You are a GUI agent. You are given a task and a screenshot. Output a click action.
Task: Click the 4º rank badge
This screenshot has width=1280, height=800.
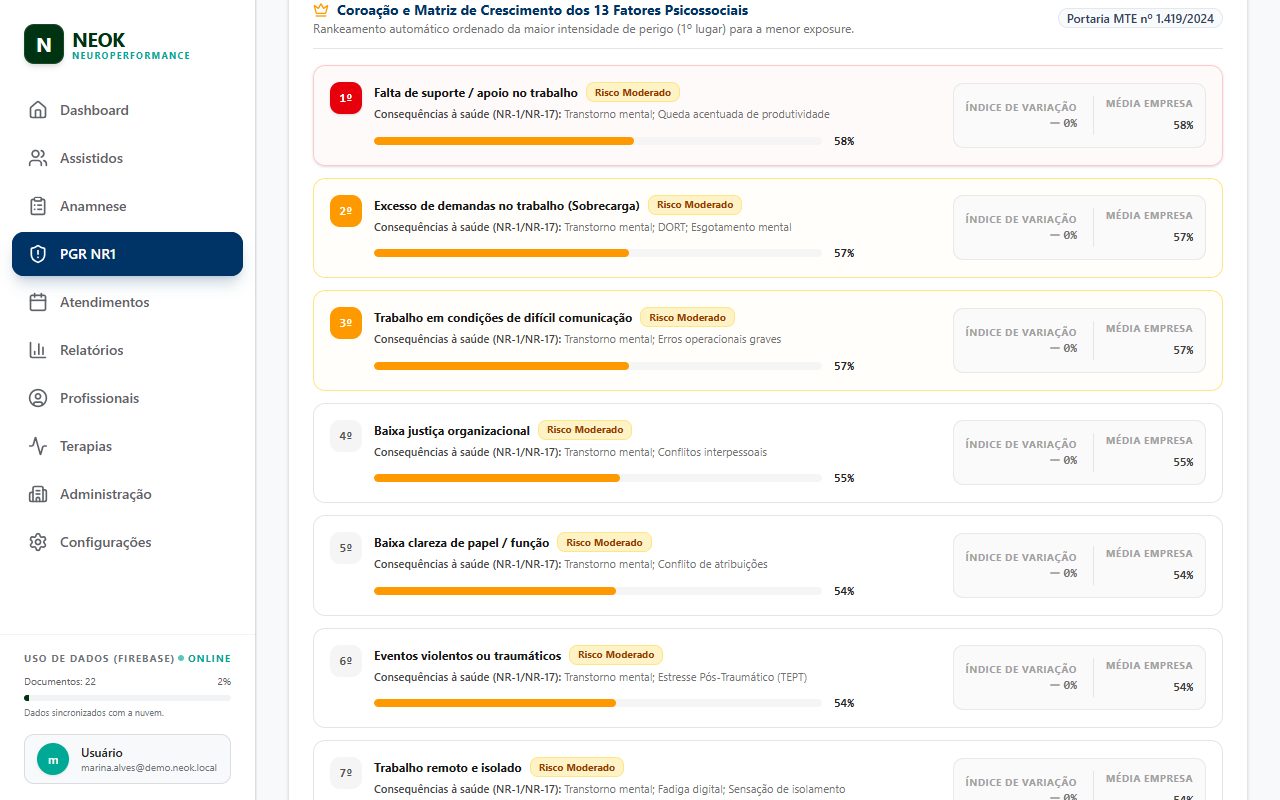[x=346, y=436]
